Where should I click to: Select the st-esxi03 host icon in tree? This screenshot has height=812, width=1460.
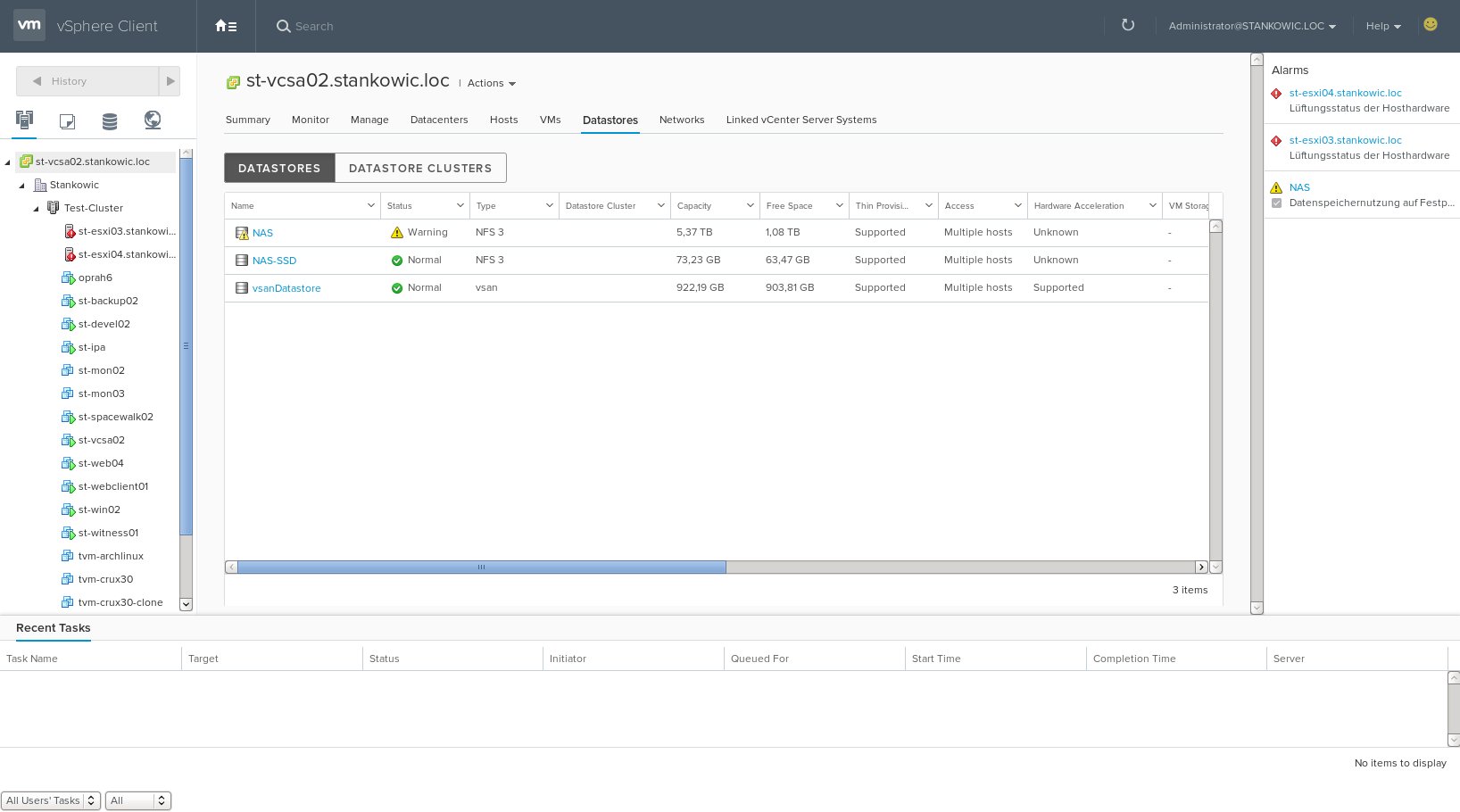pyautogui.click(x=69, y=231)
